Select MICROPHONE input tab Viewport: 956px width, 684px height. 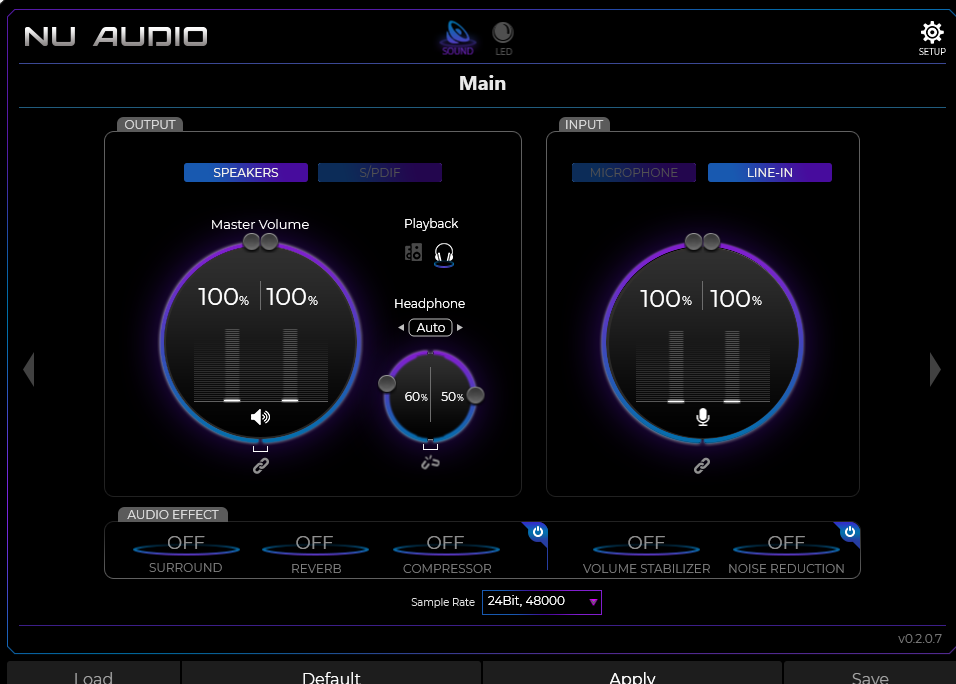tap(633, 173)
